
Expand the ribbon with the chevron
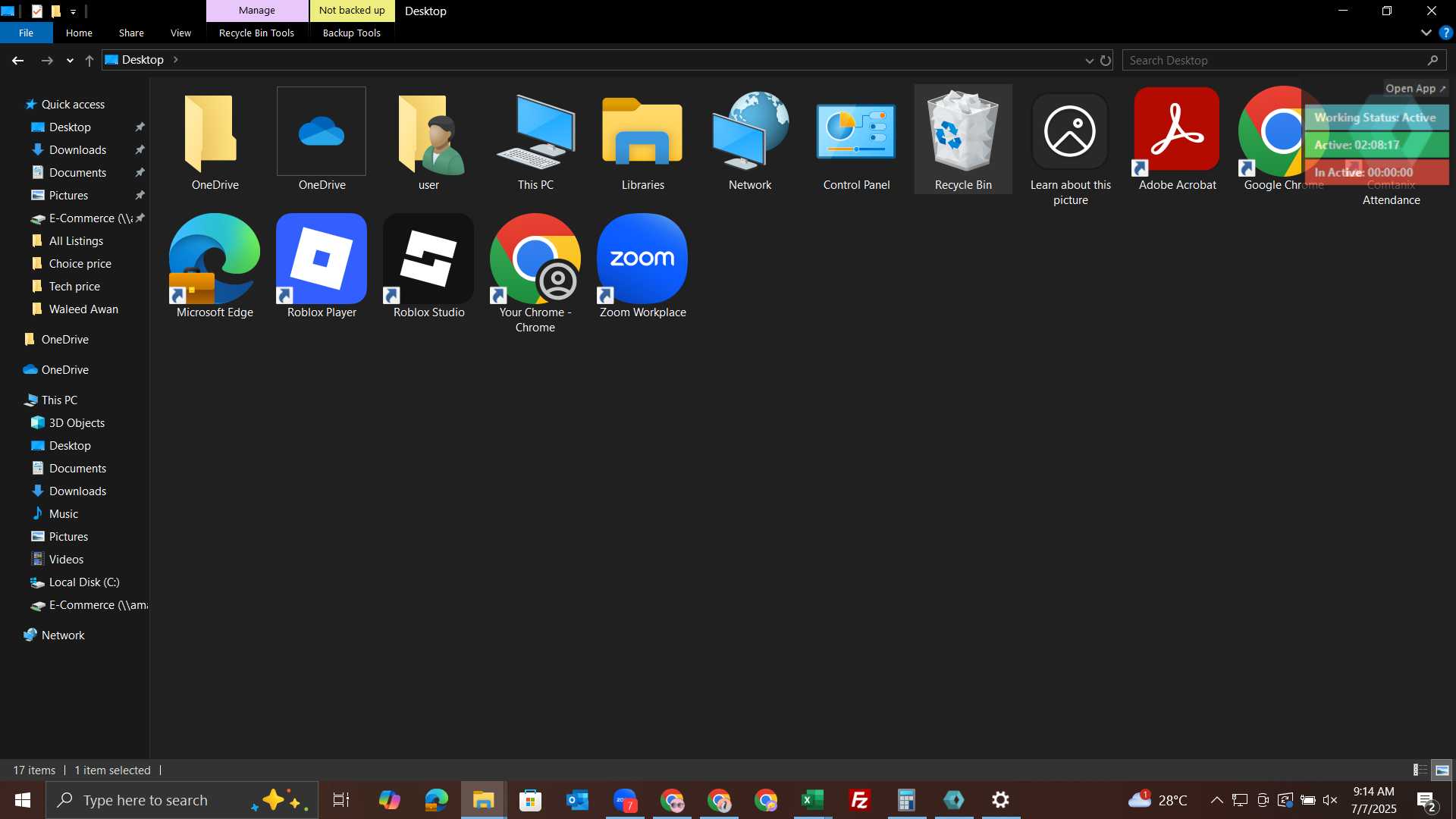pyautogui.click(x=1426, y=33)
